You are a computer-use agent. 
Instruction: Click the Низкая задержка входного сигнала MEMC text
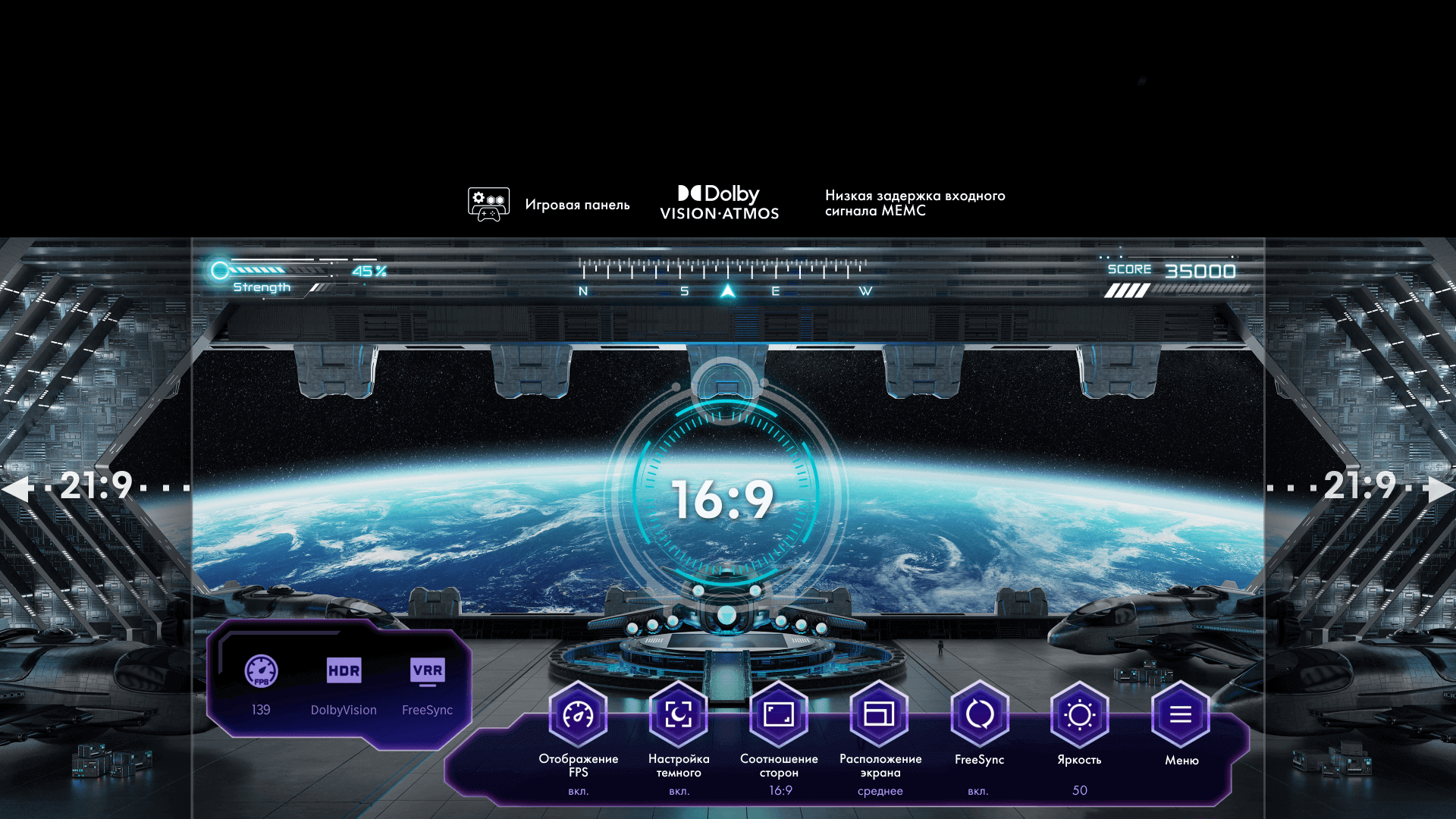click(x=915, y=203)
